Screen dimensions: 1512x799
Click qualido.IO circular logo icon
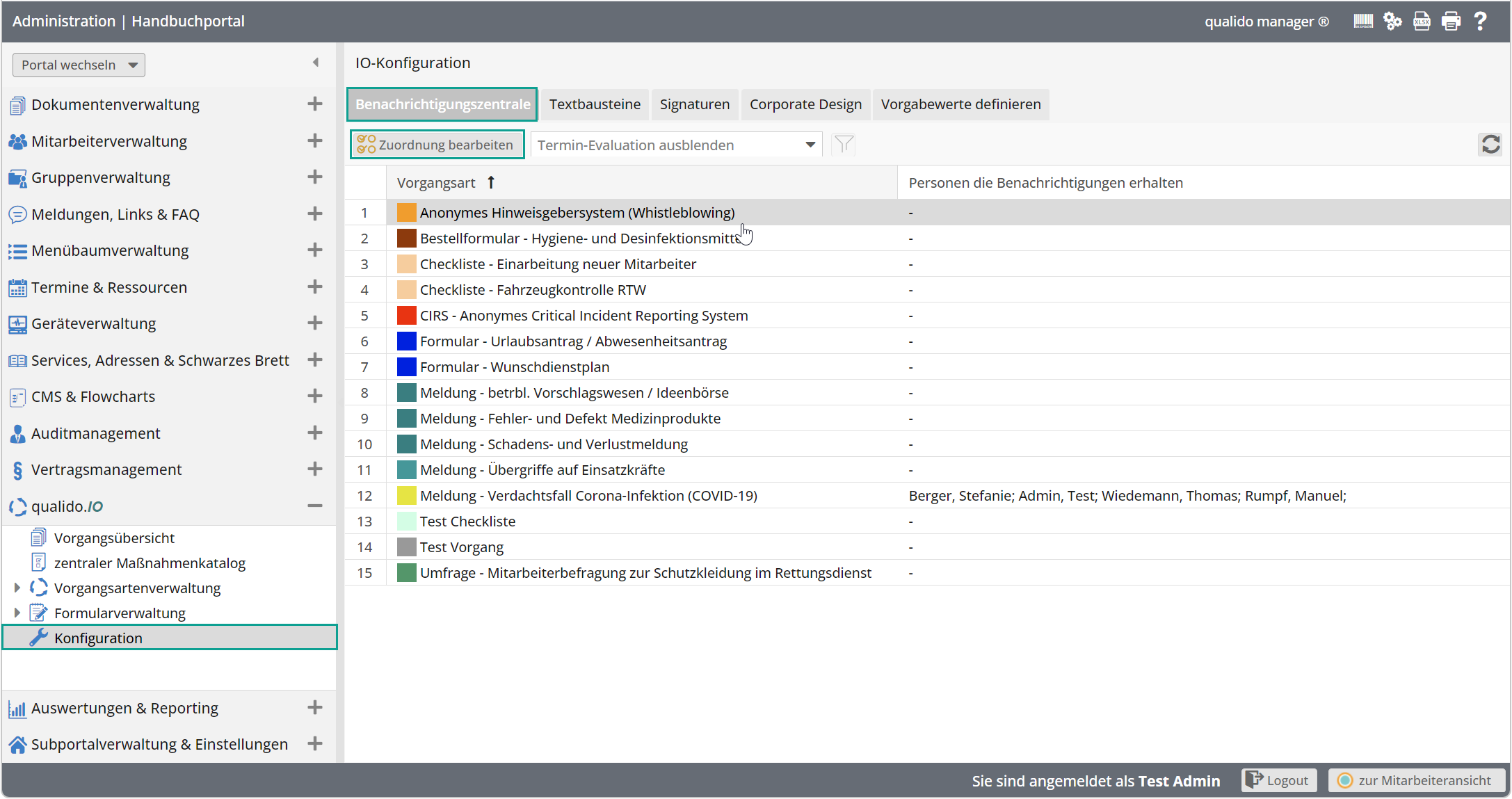[x=18, y=507]
